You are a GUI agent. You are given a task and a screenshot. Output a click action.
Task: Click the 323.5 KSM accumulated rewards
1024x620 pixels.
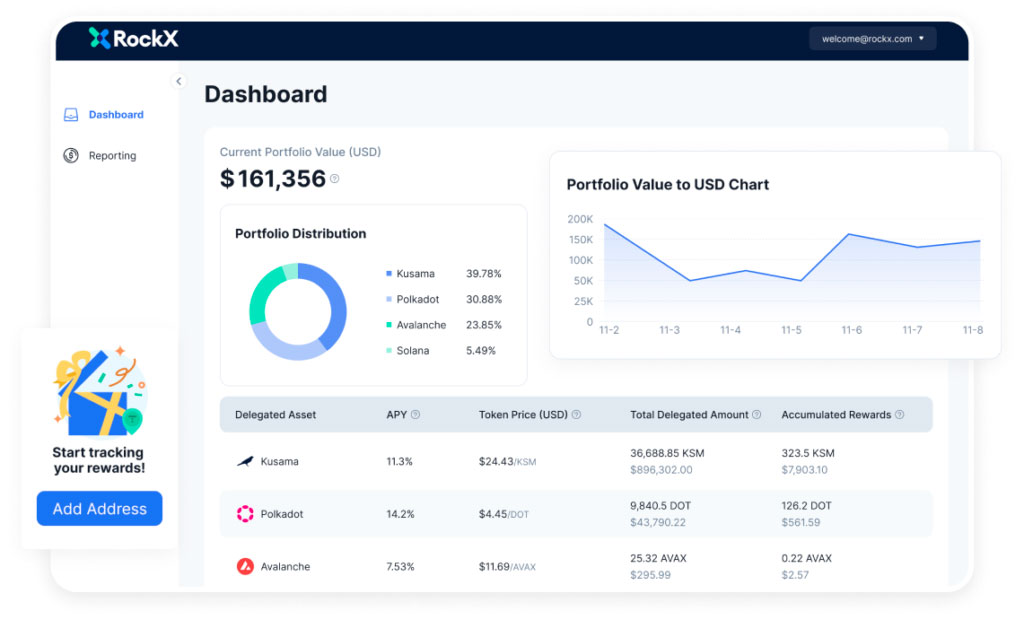[x=808, y=453]
